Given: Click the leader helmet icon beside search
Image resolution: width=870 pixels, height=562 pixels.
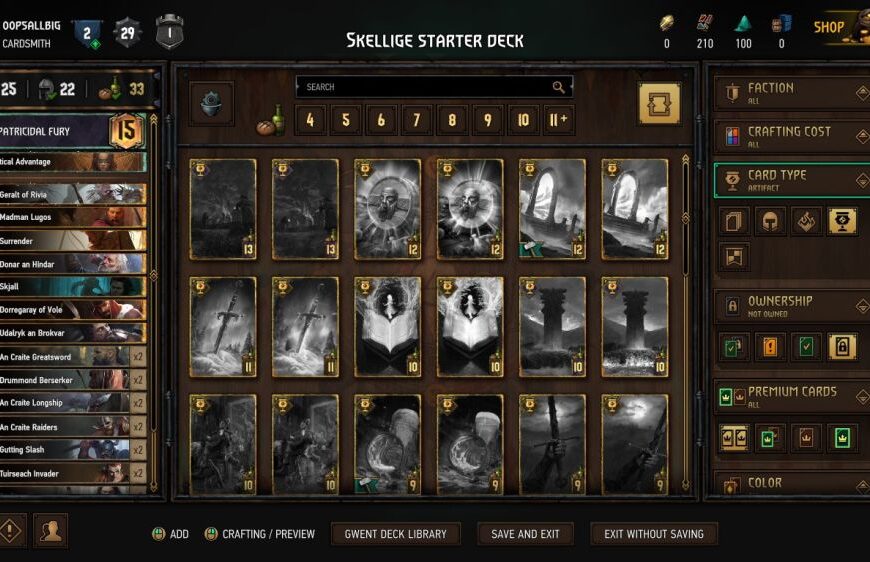Looking at the screenshot, I should [211, 104].
